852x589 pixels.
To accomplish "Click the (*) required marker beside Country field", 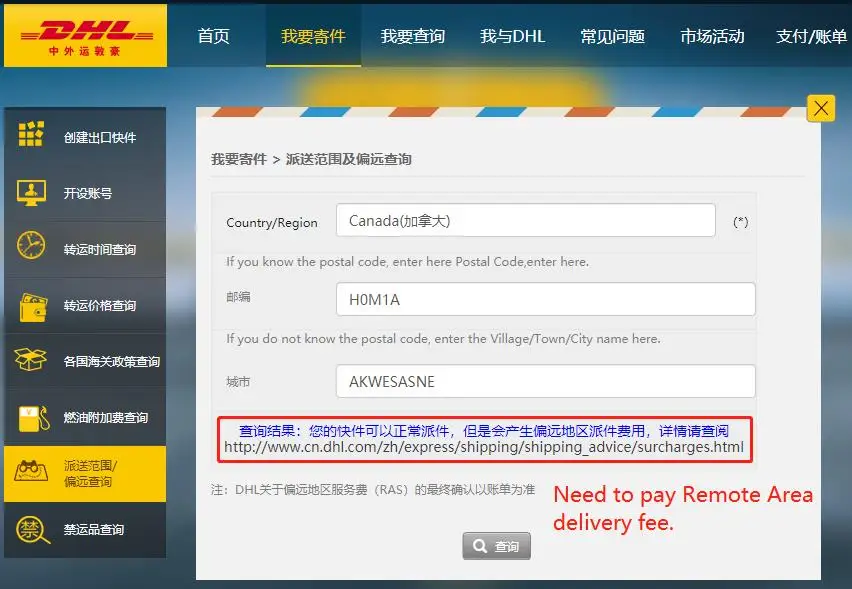I will pyautogui.click(x=741, y=222).
